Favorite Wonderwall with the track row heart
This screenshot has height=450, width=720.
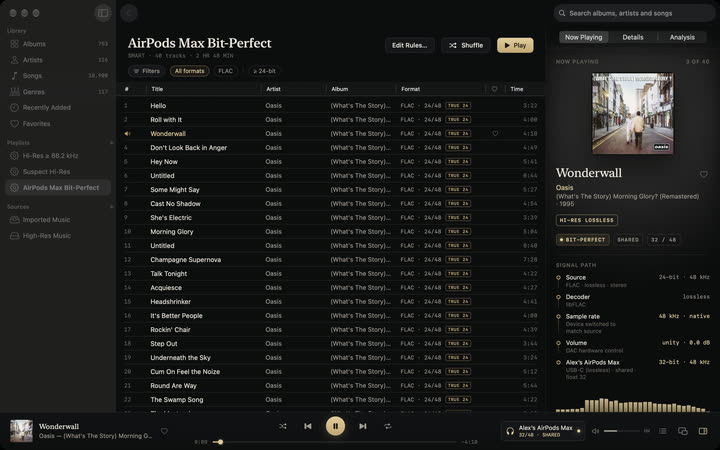pos(495,134)
